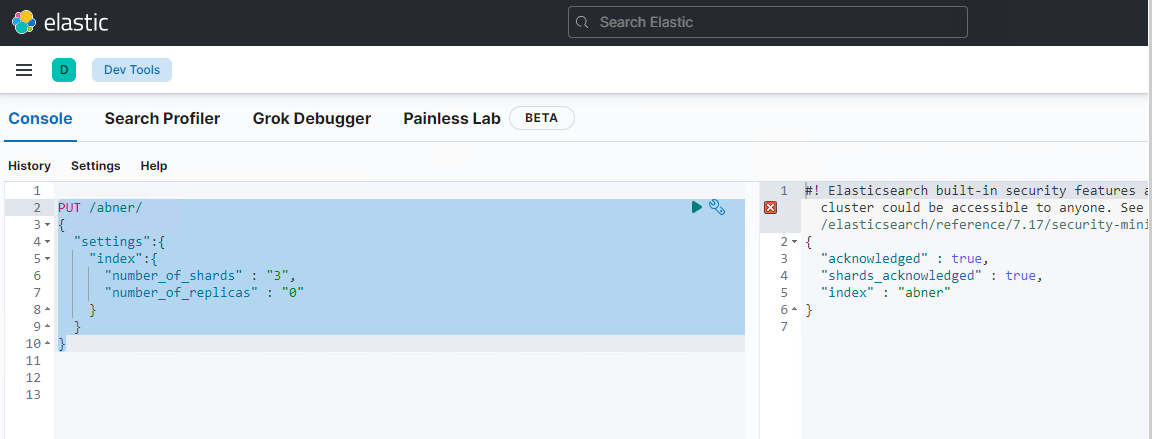
Task: Toggle the fold marker at editor line 8
Action: coord(48,310)
